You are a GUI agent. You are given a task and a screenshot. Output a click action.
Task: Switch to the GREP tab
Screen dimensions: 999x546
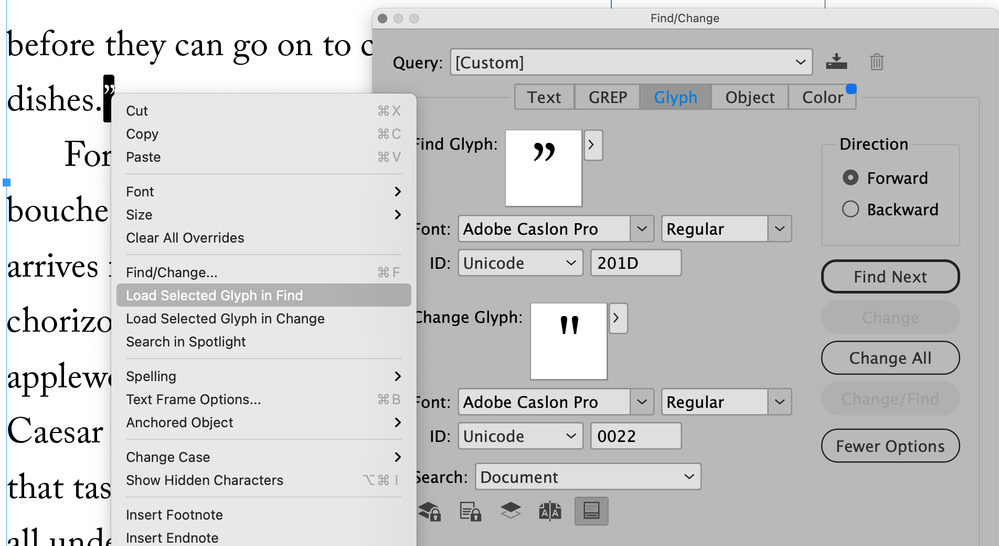(607, 97)
